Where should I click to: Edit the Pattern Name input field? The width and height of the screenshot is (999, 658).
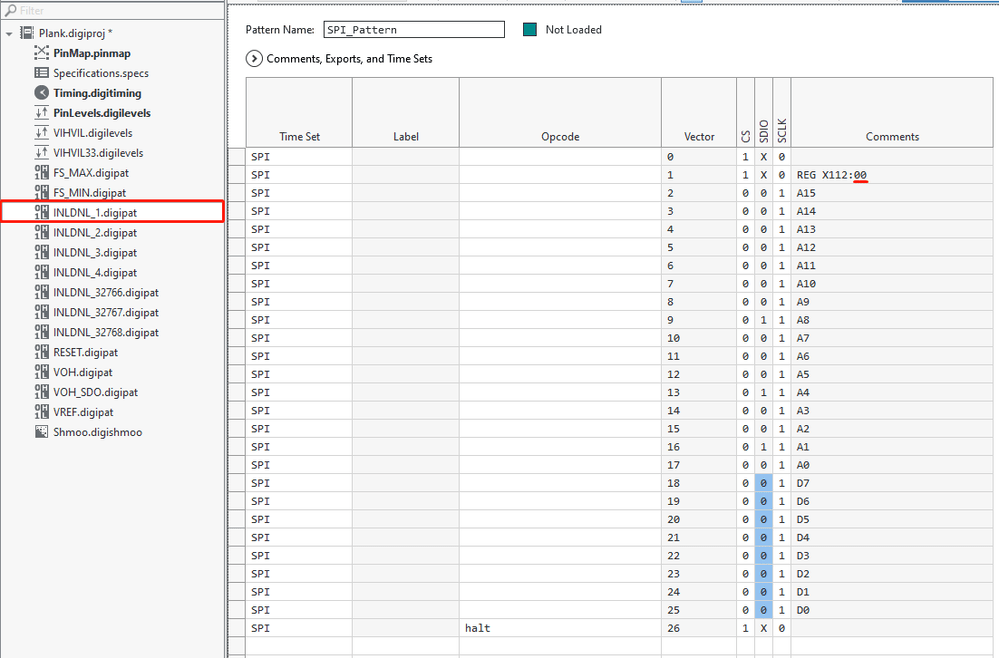414,29
